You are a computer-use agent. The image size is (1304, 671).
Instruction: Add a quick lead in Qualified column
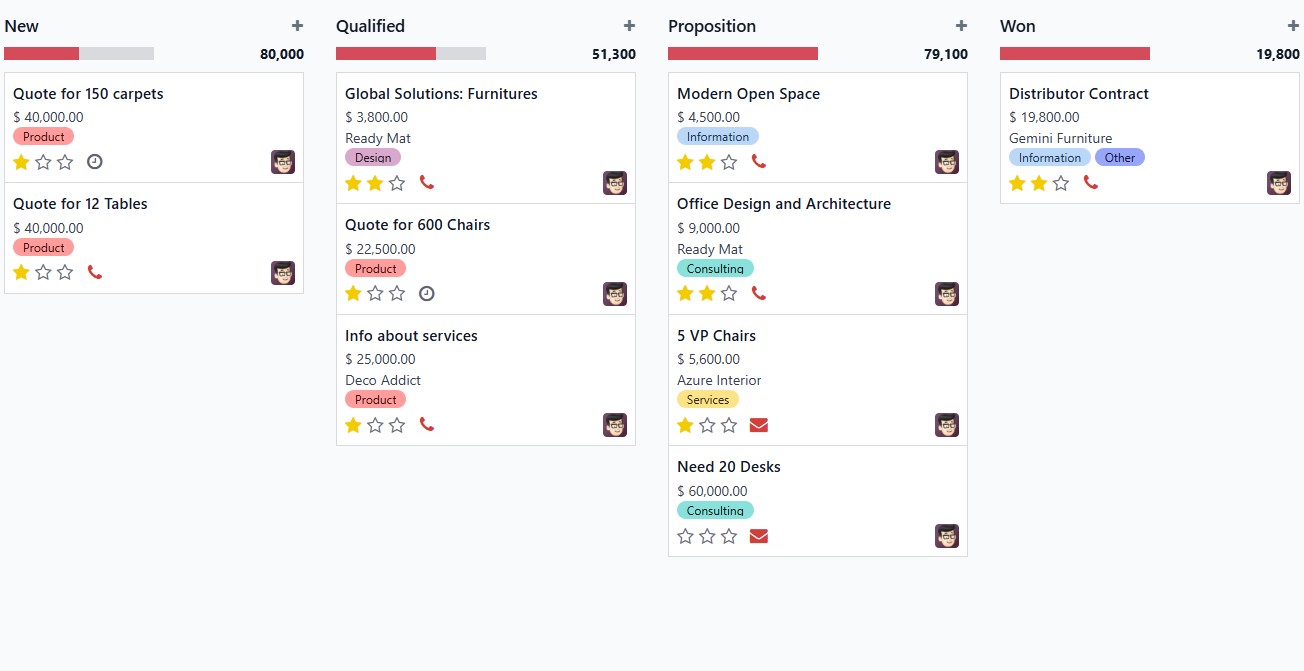[x=629, y=26]
